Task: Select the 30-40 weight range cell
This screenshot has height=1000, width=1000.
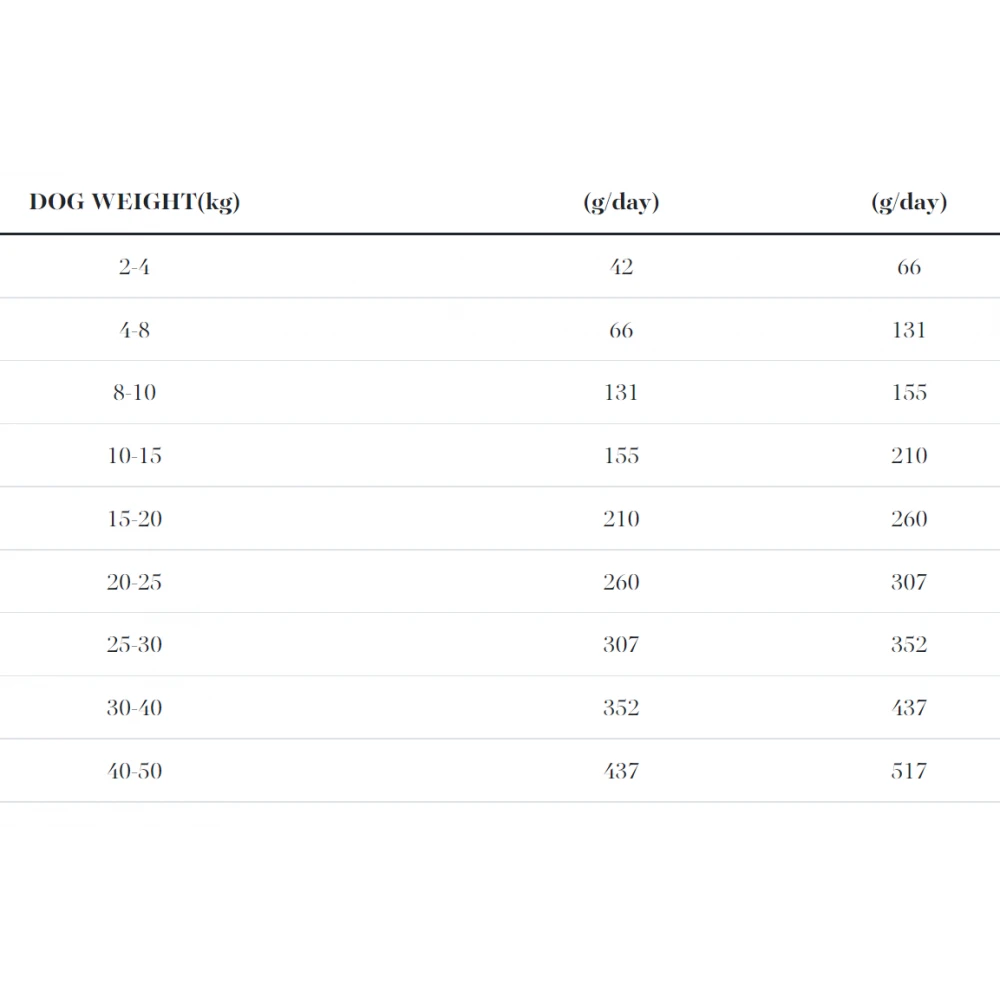Action: click(x=134, y=708)
